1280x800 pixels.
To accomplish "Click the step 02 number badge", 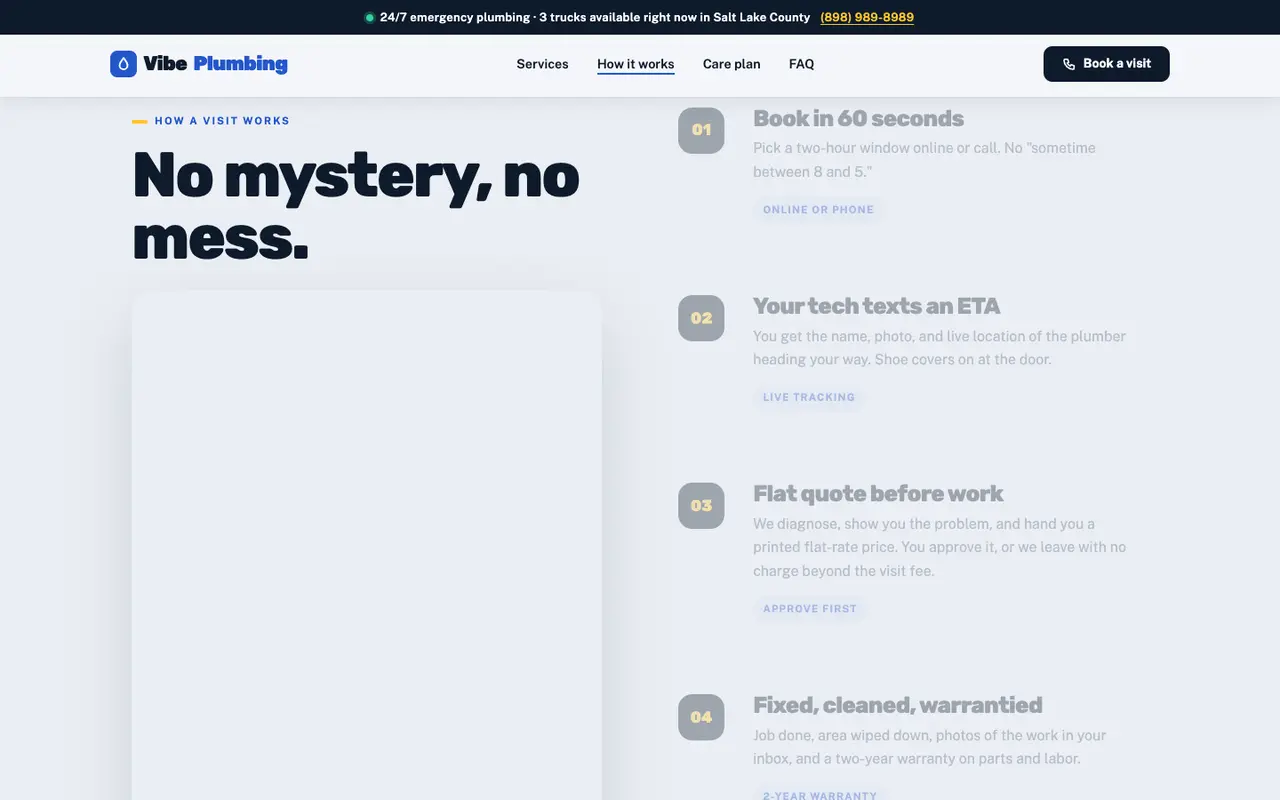I will (701, 318).
